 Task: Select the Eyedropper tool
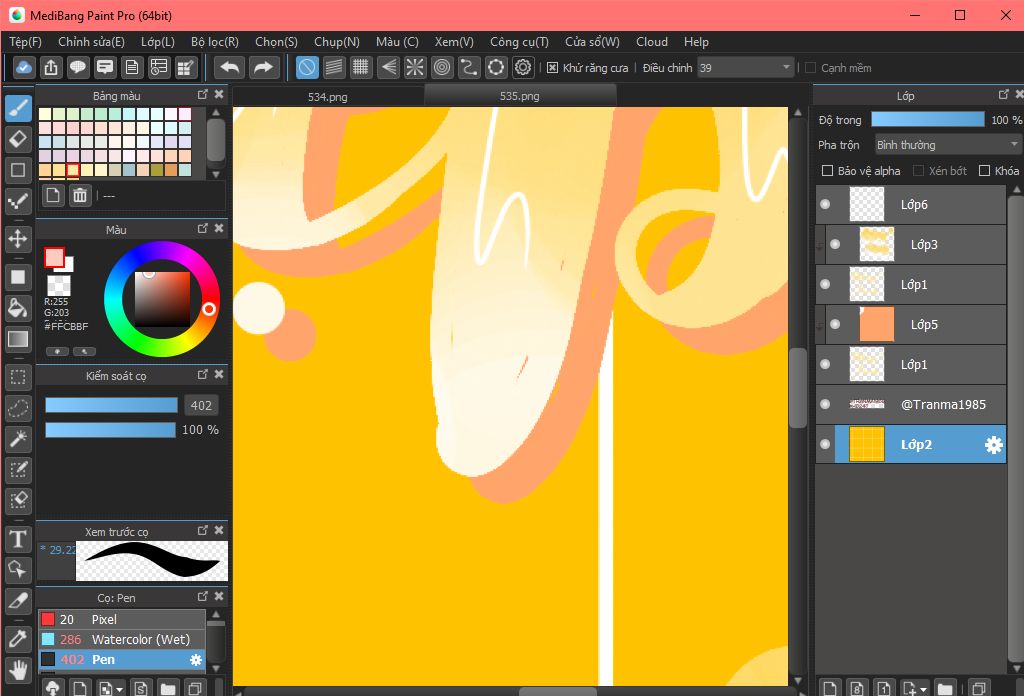tap(18, 639)
